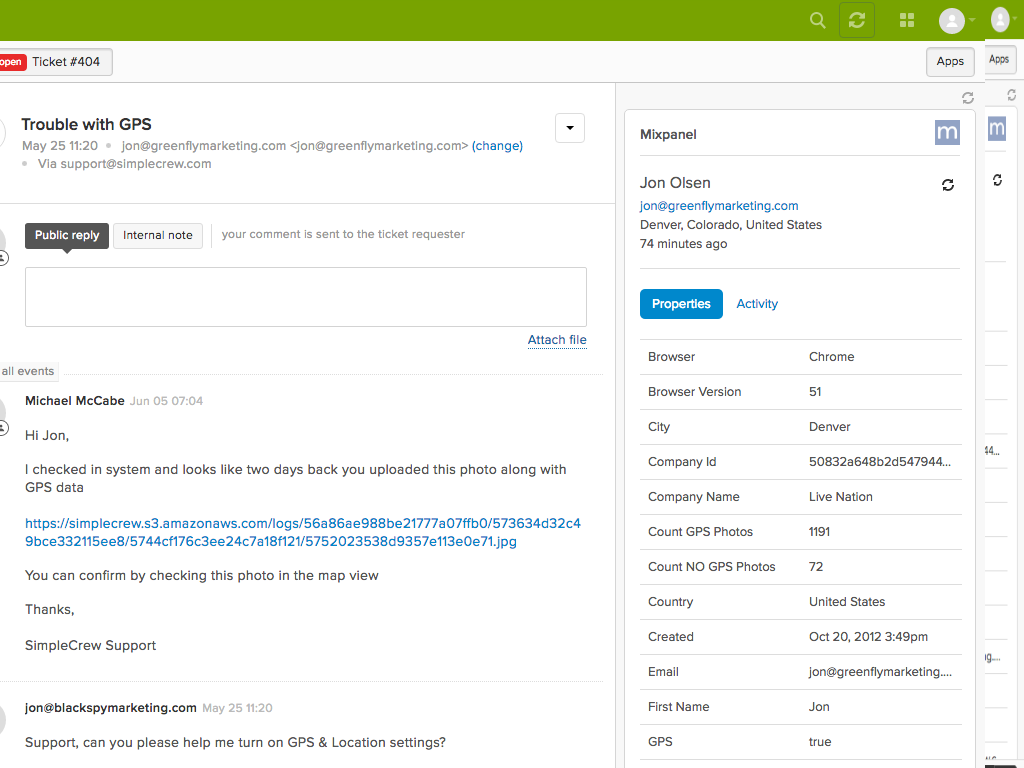Open the products grid icon

click(x=907, y=20)
